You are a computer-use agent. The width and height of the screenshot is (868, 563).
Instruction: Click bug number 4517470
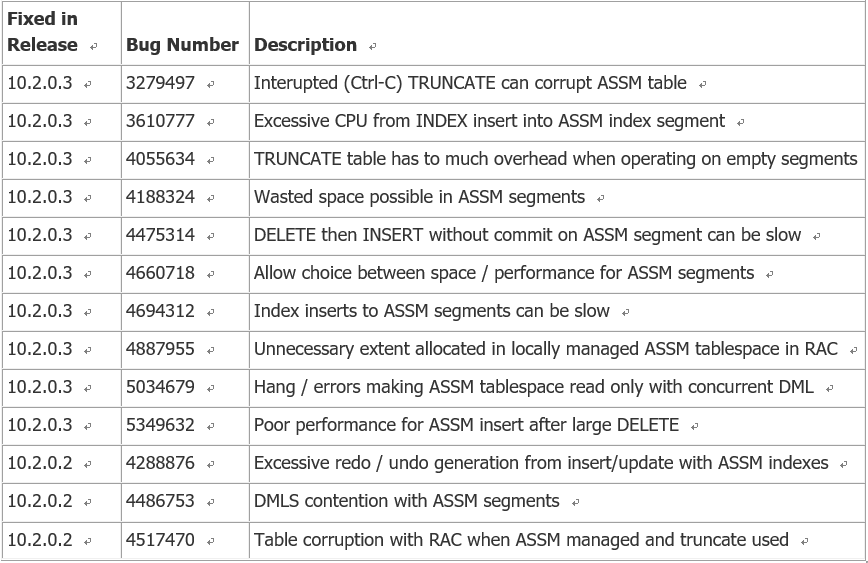point(160,540)
